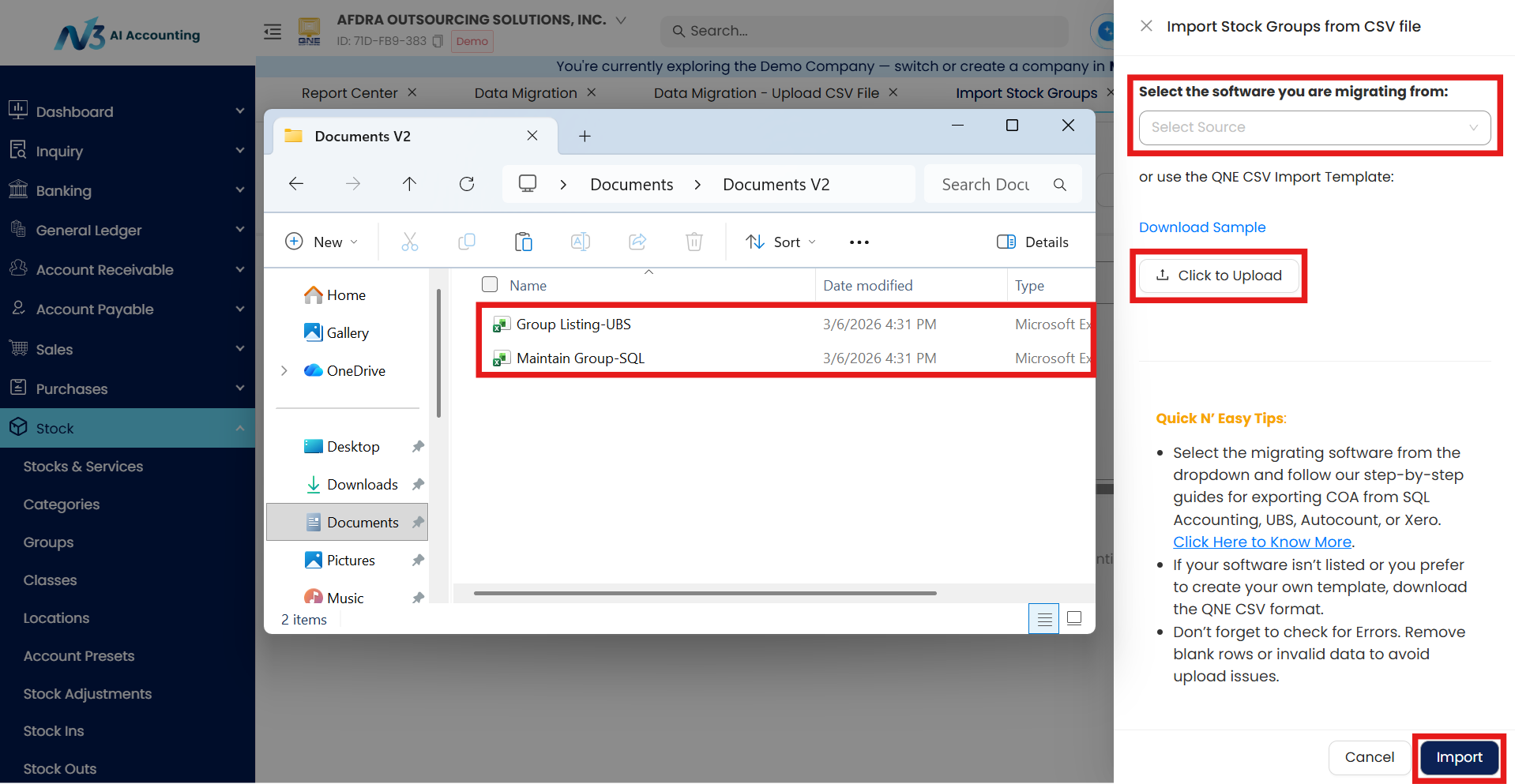This screenshot has width=1515, height=784.
Task: Click the Copy icon in Explorer toolbar
Action: 467,242
